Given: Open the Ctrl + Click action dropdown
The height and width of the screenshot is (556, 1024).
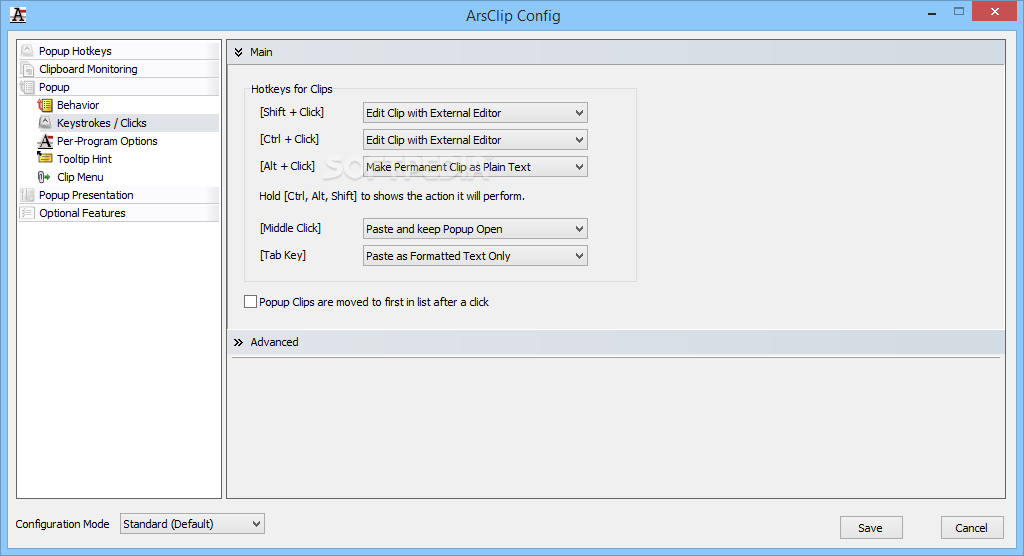Looking at the screenshot, I should tap(475, 140).
